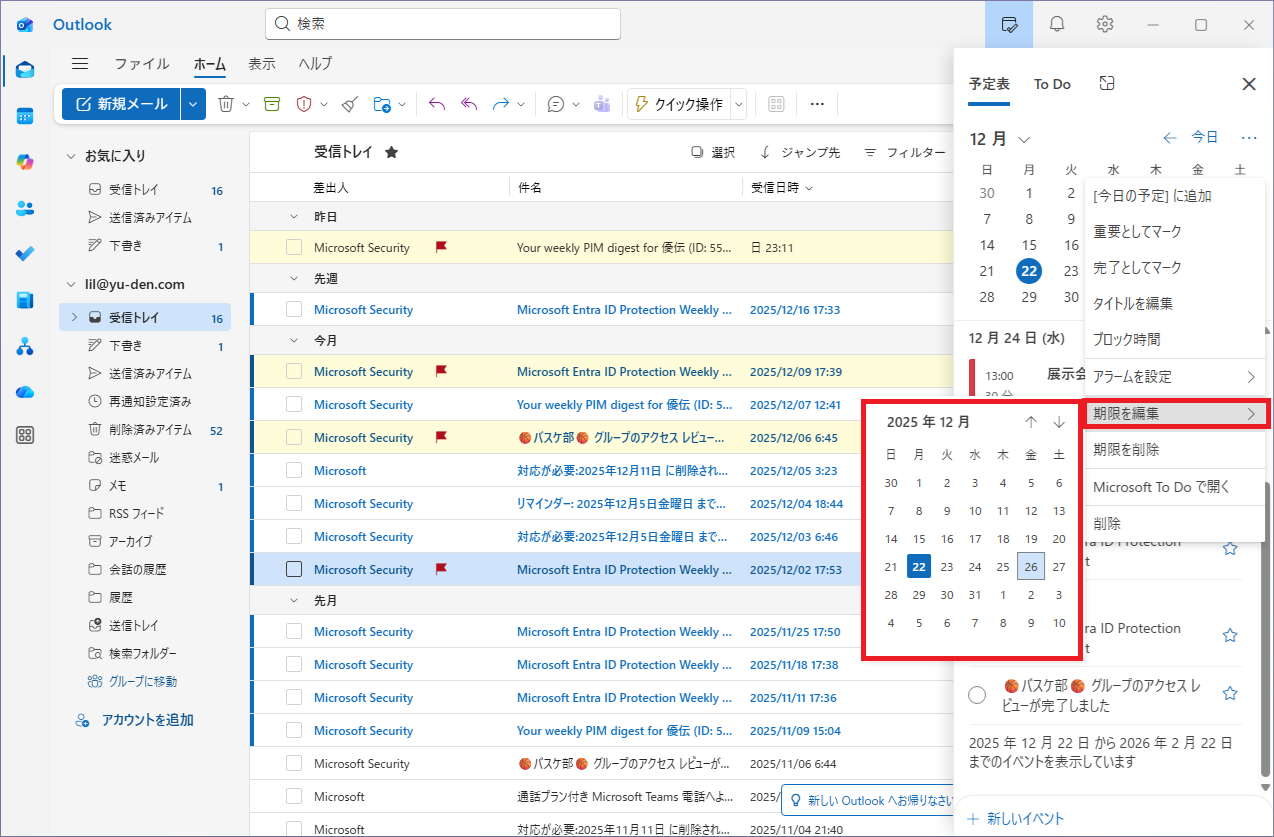Viewport: 1274px width, 837px height.
Task: Switch to the To Do tab
Action: pos(1052,85)
